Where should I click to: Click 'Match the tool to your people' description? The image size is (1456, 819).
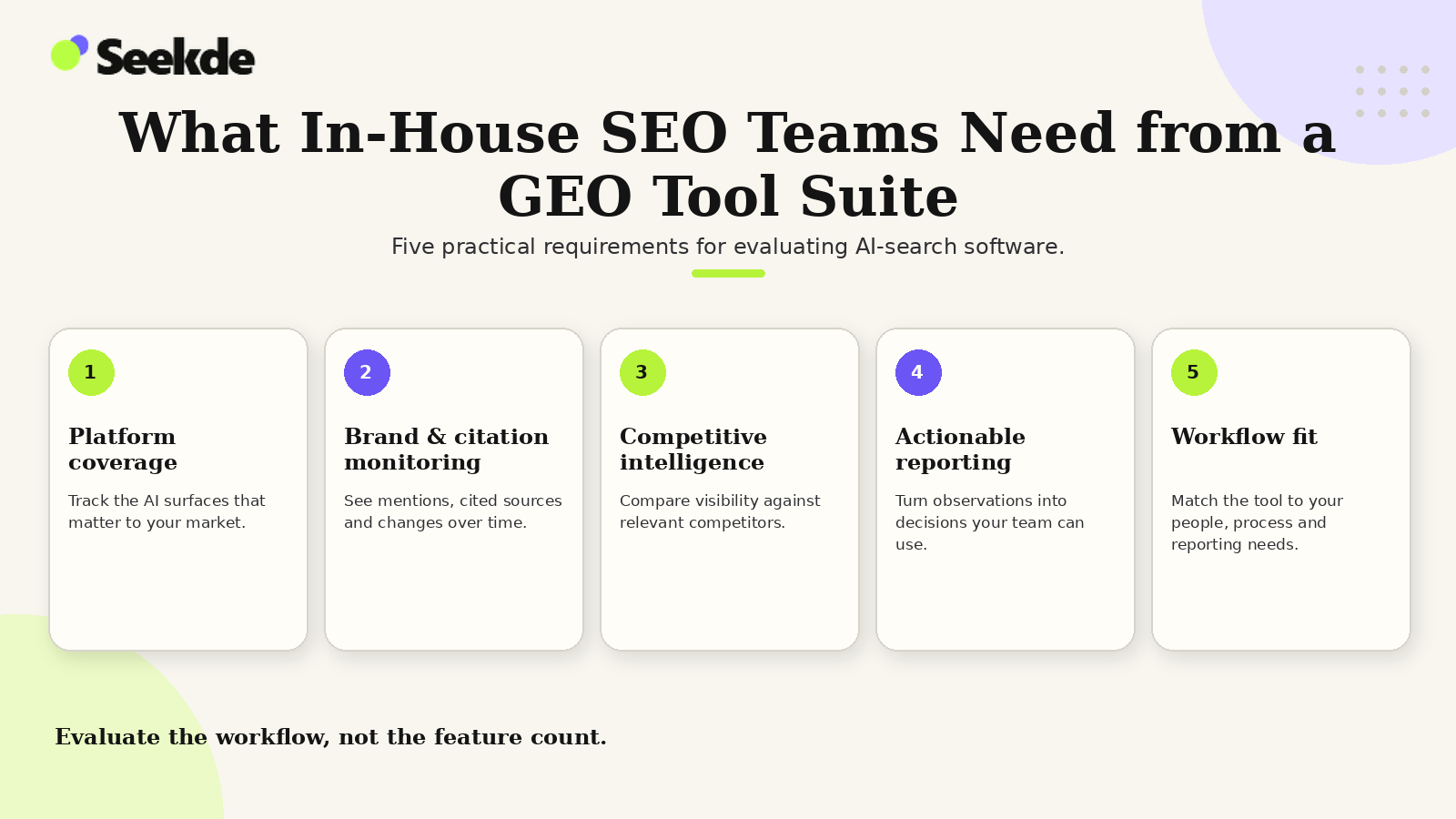[1257, 522]
